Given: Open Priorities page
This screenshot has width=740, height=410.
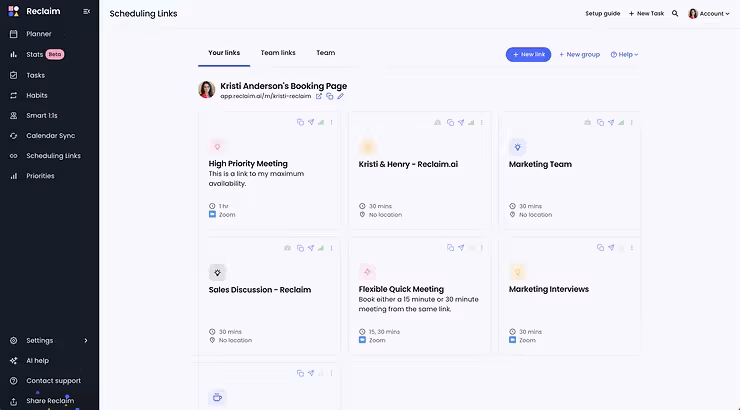Looking at the screenshot, I should [x=40, y=176].
